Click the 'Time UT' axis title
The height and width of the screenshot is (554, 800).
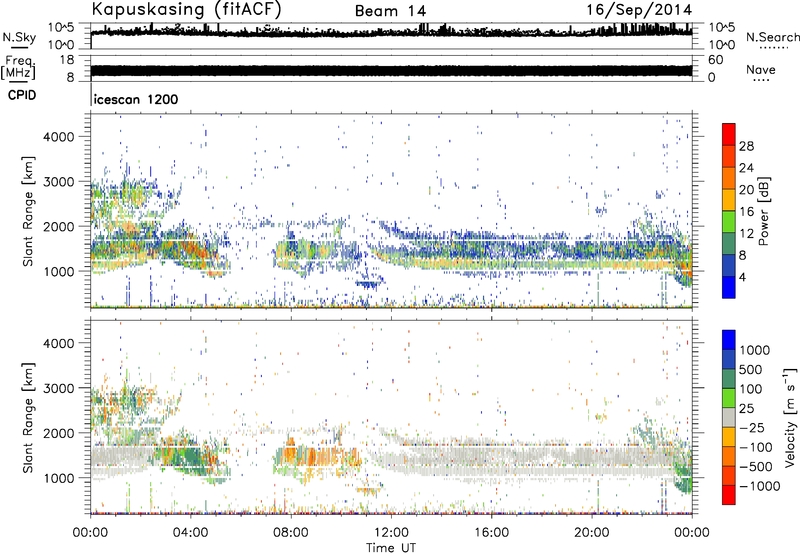click(391, 548)
